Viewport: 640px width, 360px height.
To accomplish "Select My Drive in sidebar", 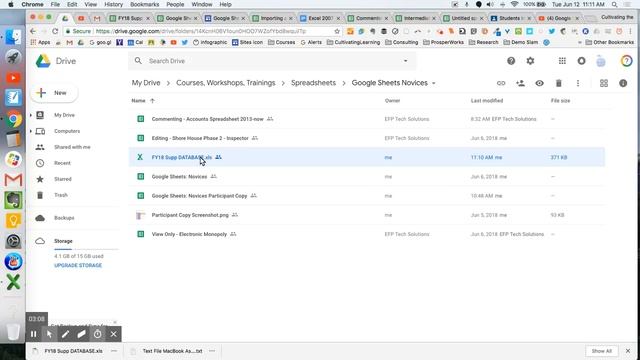I will tap(64, 115).
